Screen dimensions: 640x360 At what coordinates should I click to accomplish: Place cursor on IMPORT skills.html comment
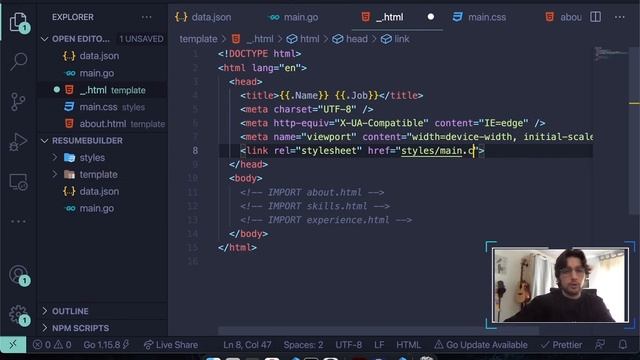coord(314,206)
